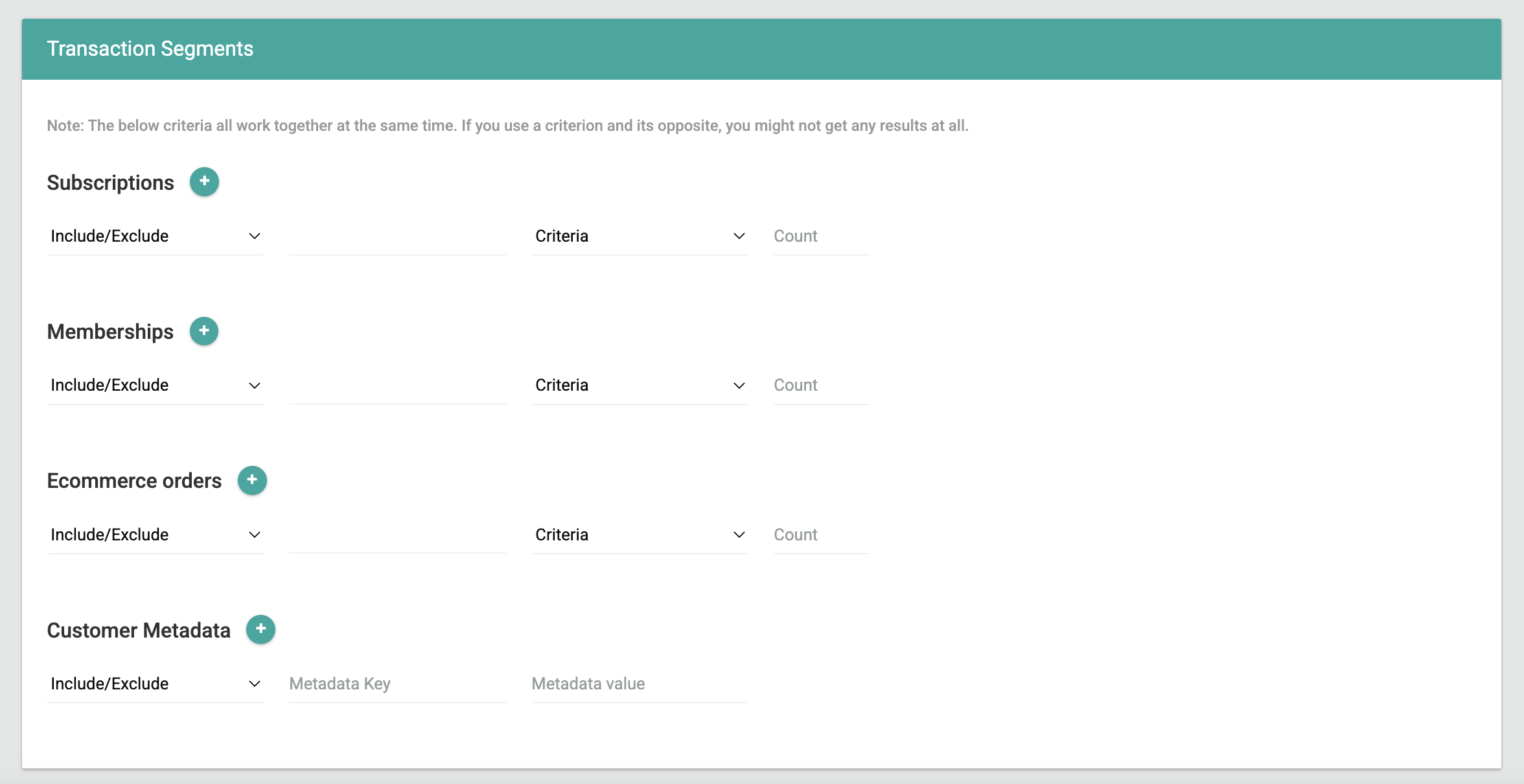Open Customer Metadata Include/Exclude dropdown
The image size is (1524, 784).
point(155,684)
